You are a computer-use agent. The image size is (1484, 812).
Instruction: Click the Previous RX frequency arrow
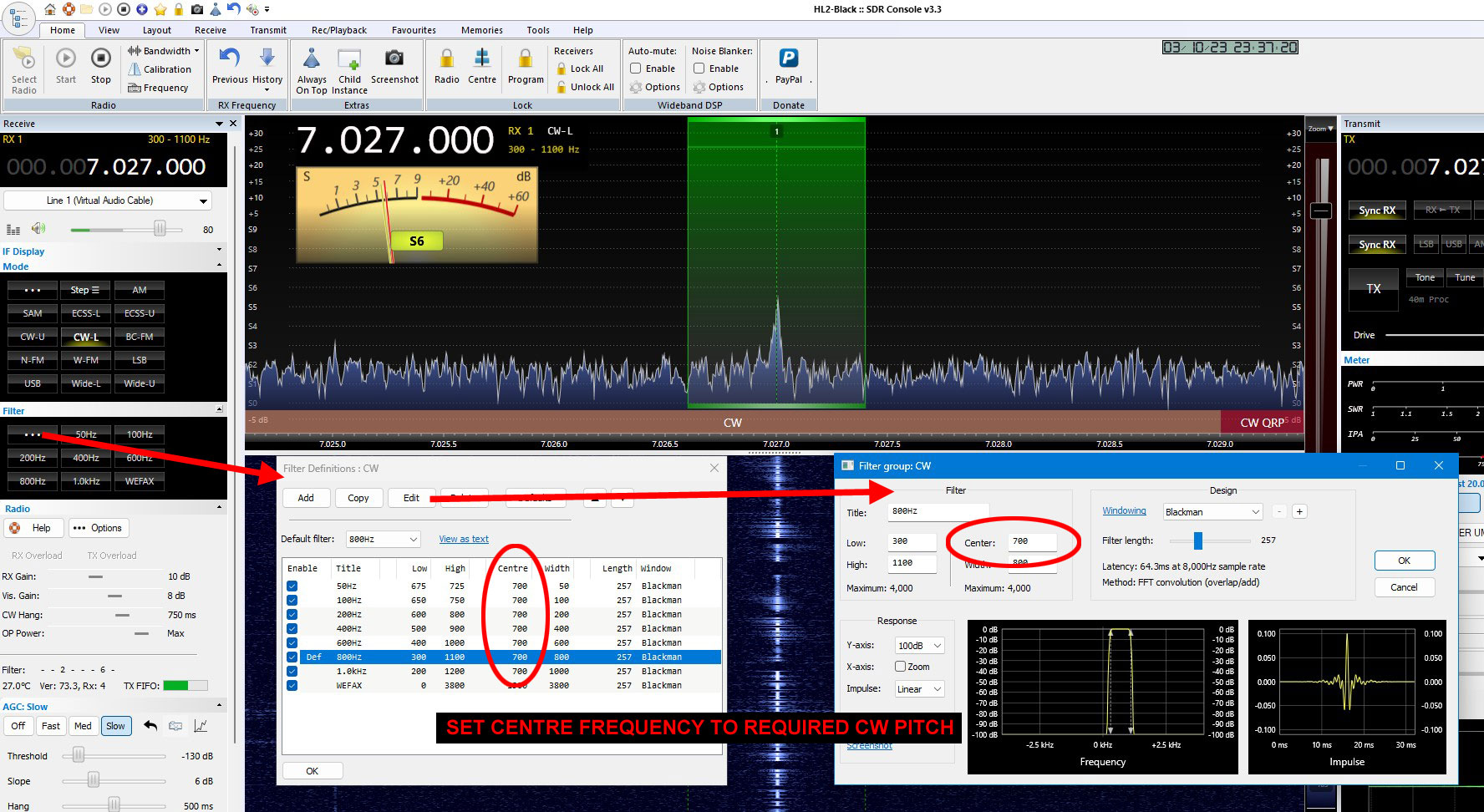(x=229, y=59)
